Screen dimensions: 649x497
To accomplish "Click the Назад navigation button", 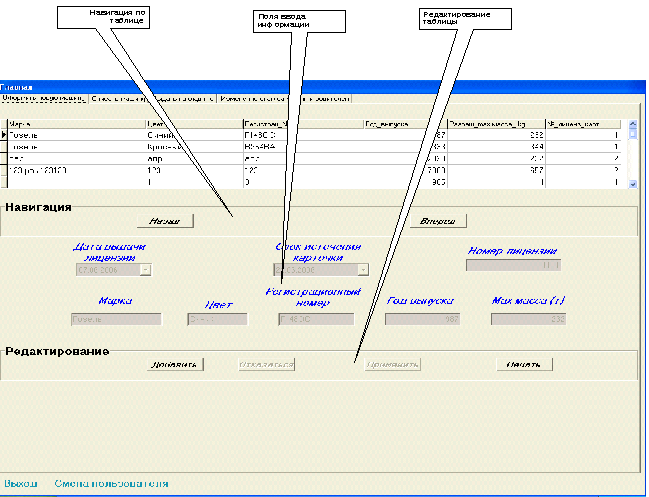I will point(165,221).
